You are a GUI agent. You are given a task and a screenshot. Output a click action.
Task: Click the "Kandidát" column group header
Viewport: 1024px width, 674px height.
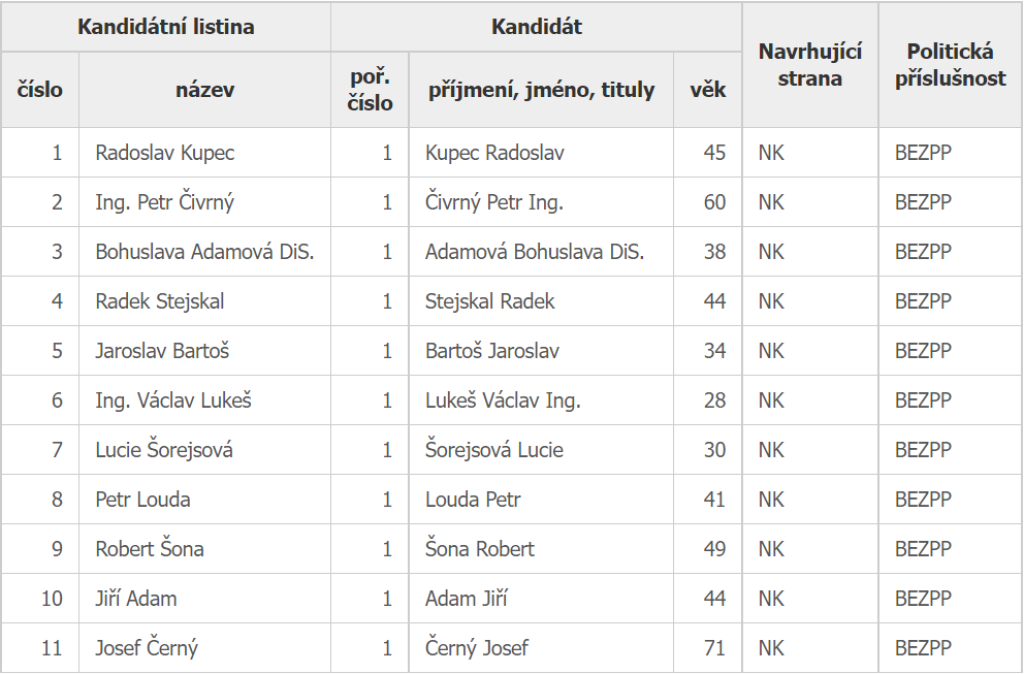tap(536, 27)
